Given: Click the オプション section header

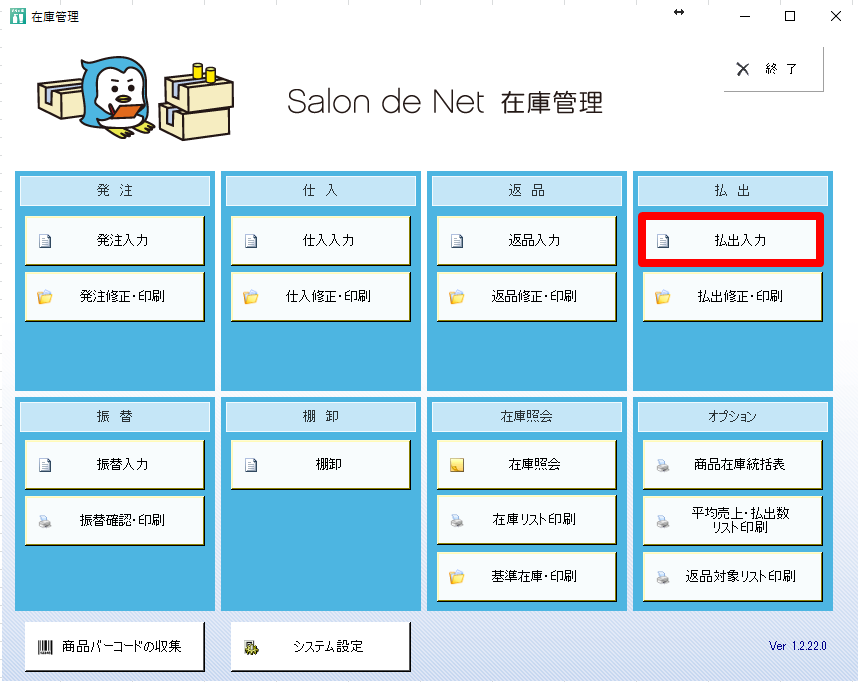Looking at the screenshot, I should pyautogui.click(x=733, y=417).
